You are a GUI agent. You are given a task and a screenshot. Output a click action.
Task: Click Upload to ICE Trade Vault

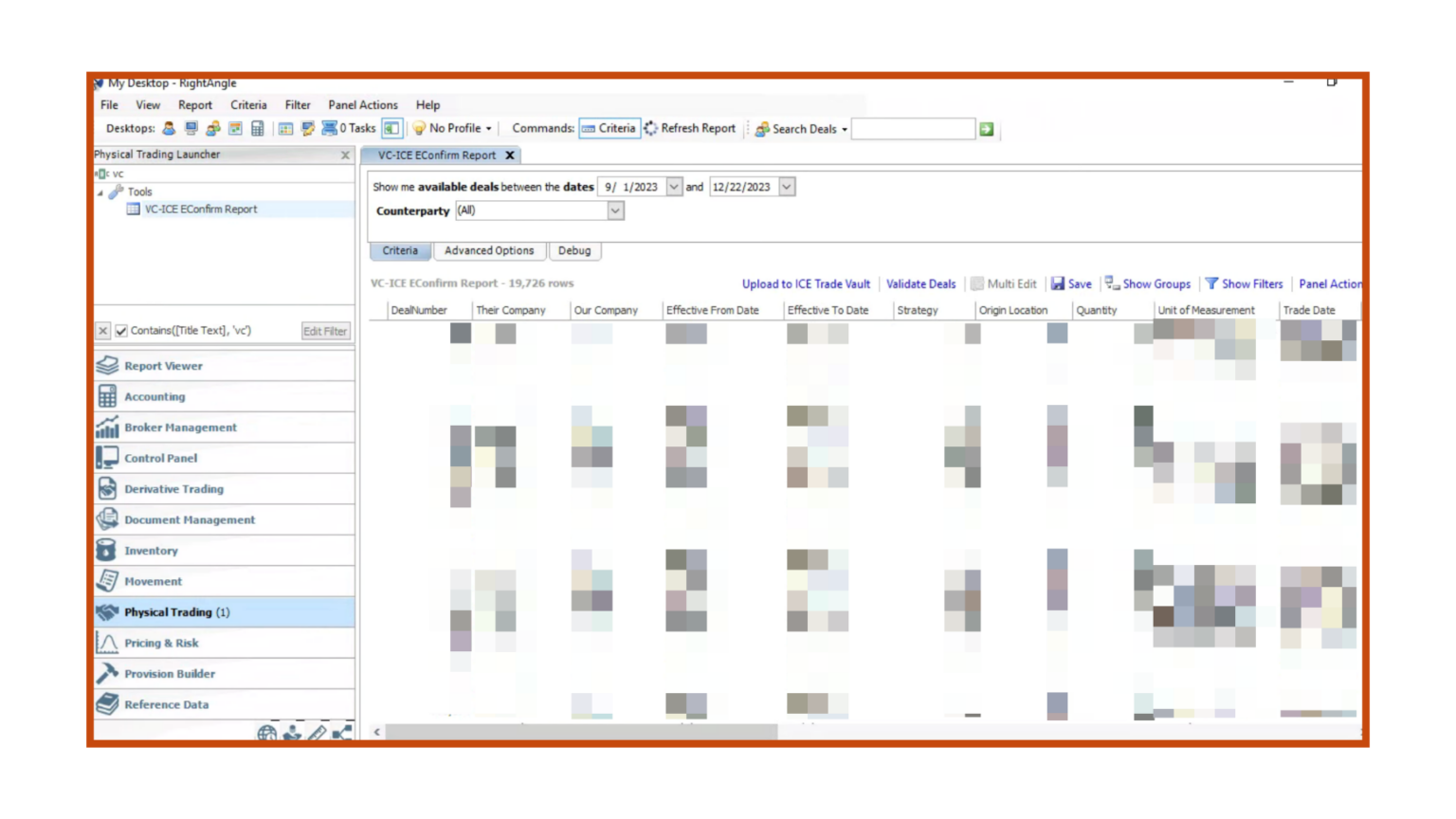[x=805, y=283]
